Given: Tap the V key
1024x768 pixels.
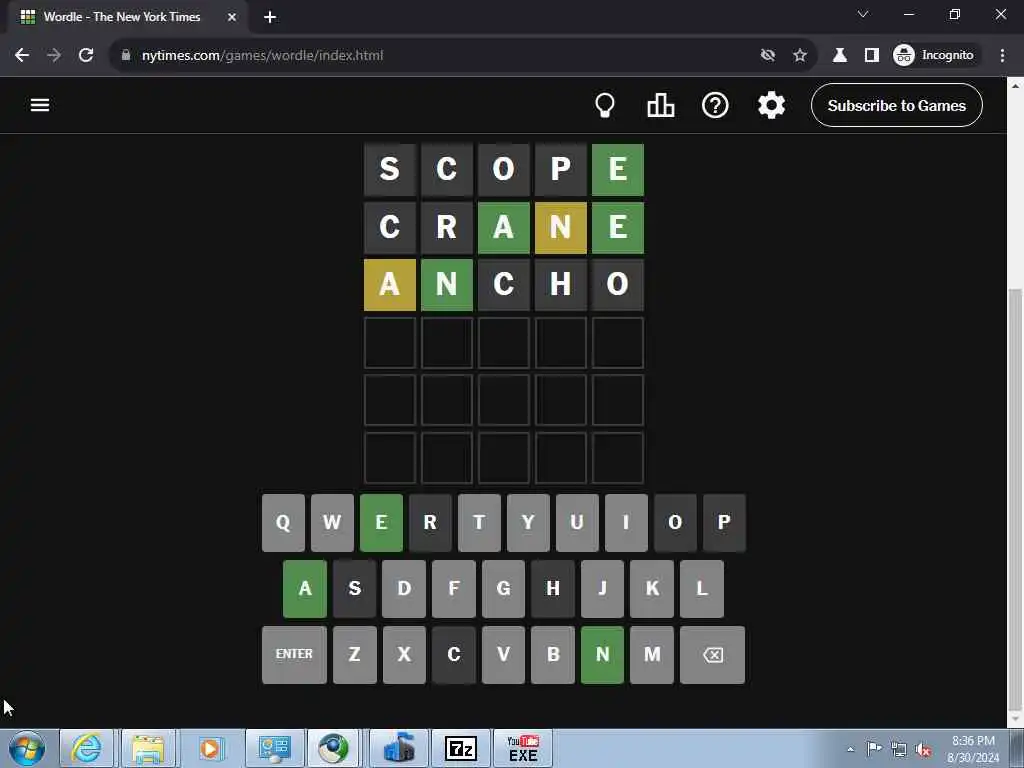Looking at the screenshot, I should click(504, 654).
